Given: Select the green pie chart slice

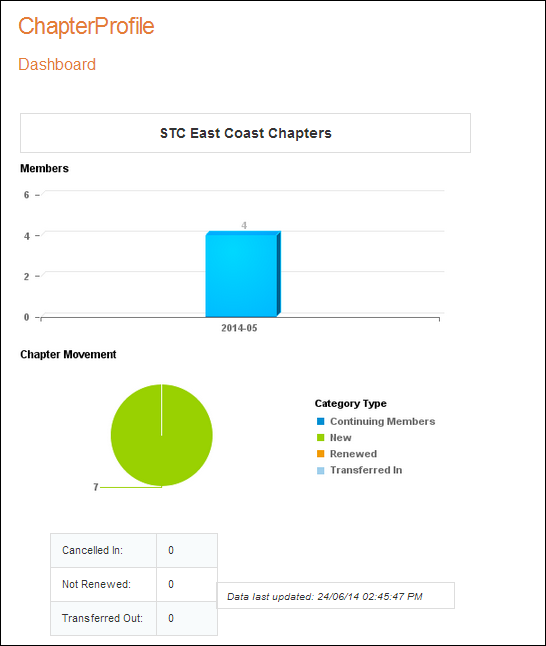Looking at the screenshot, I should tap(162, 435).
